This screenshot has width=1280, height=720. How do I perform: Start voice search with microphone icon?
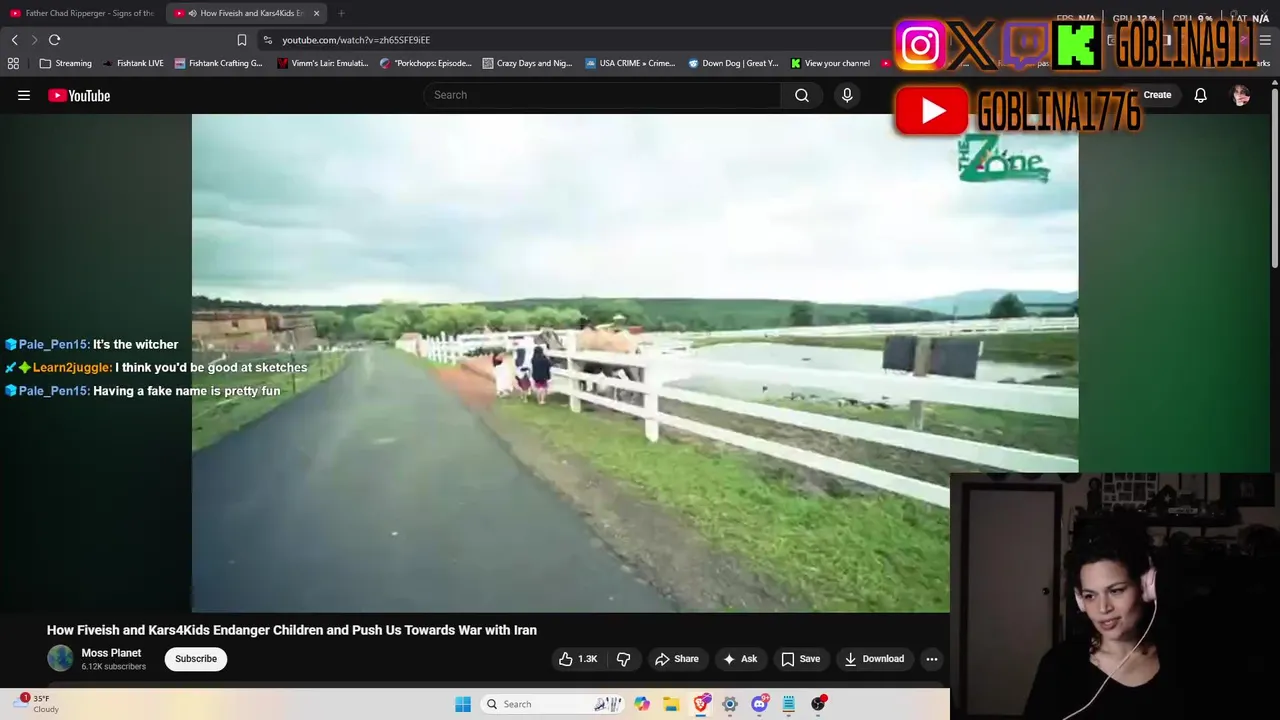(847, 95)
